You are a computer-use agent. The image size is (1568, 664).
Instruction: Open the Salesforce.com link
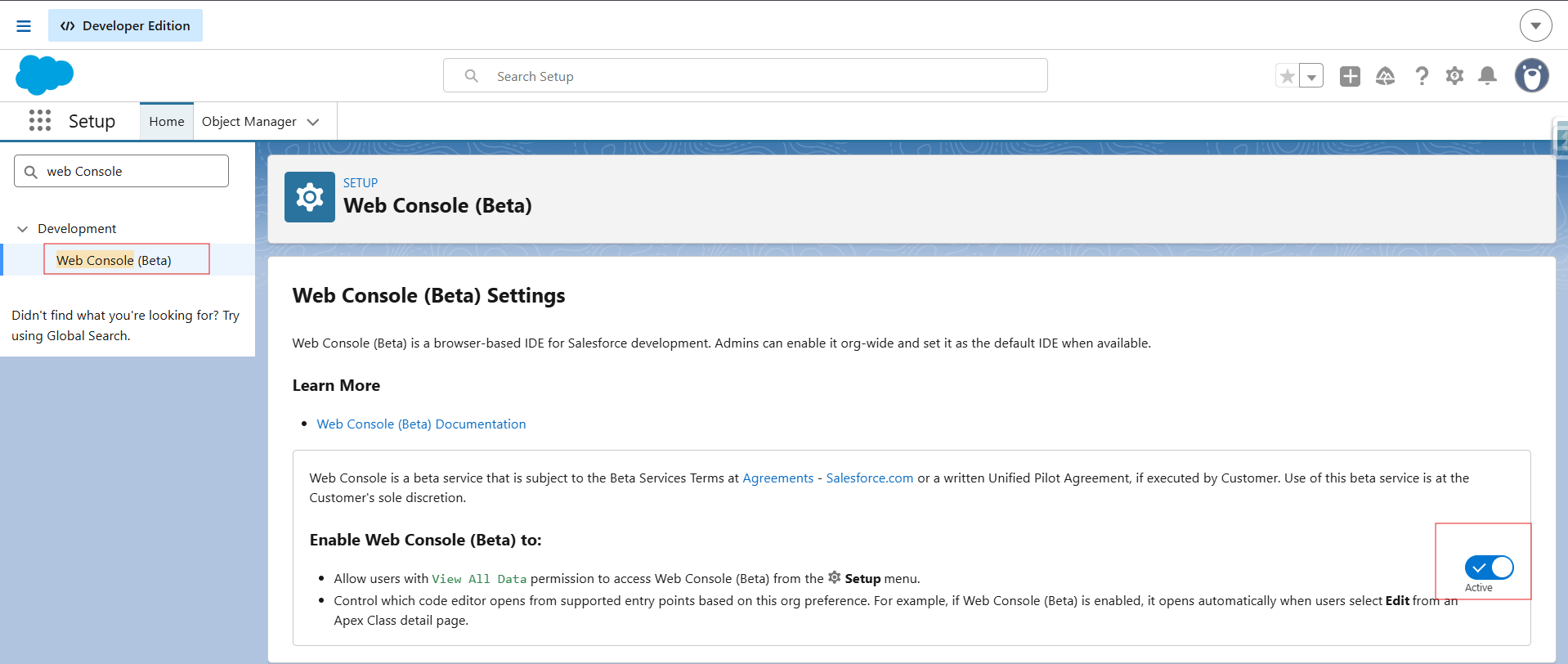[x=869, y=478]
